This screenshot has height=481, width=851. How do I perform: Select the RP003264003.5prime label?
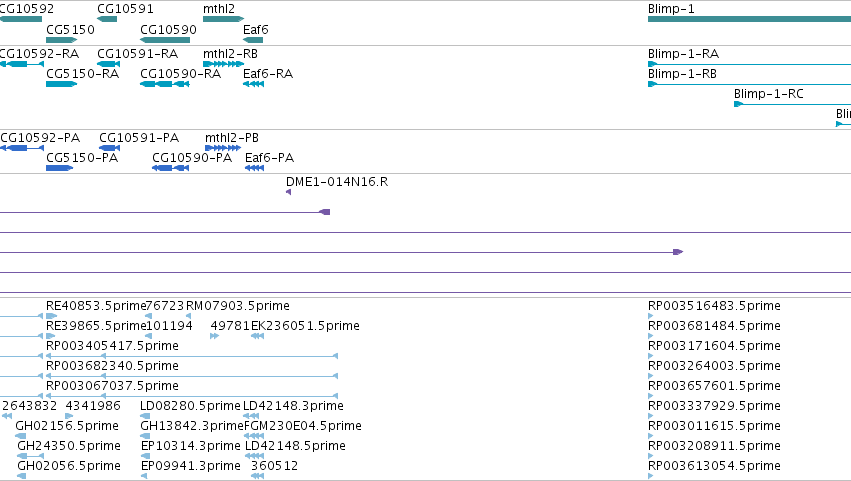click(714, 366)
